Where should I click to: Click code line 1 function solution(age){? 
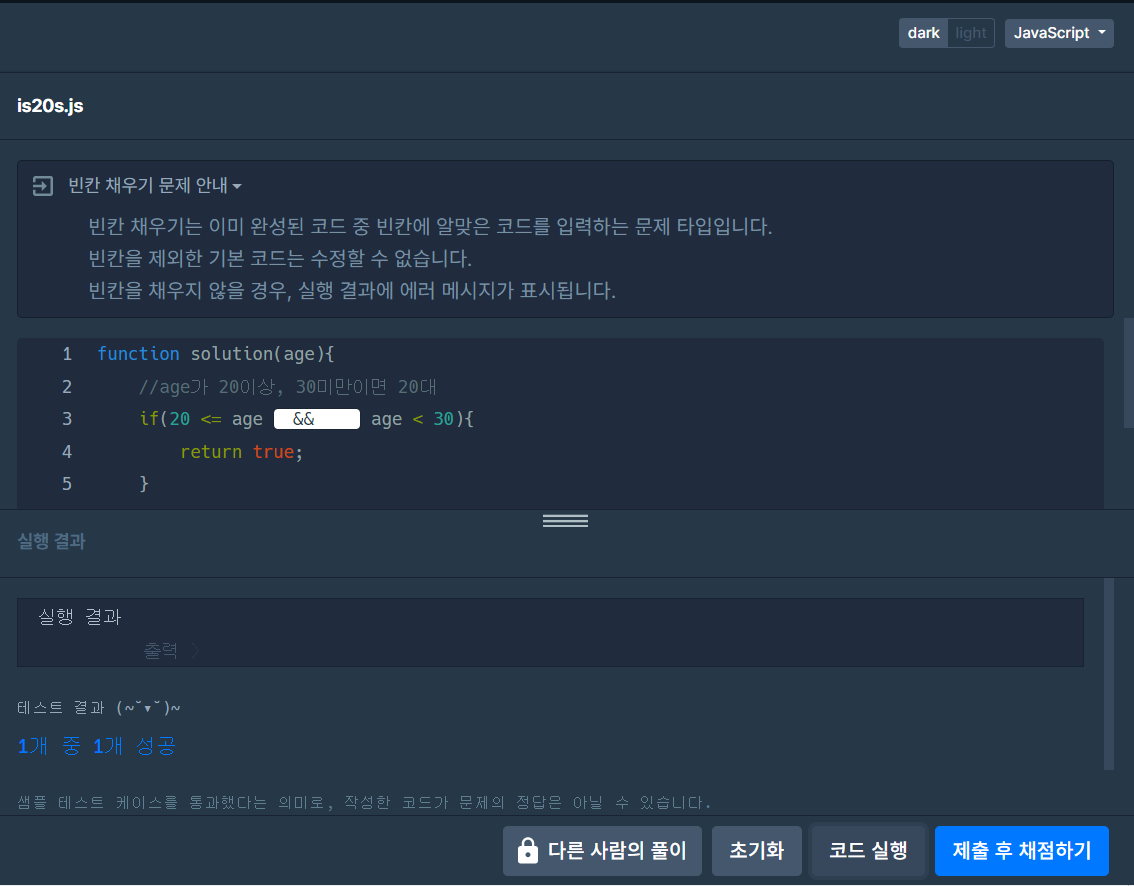point(216,354)
